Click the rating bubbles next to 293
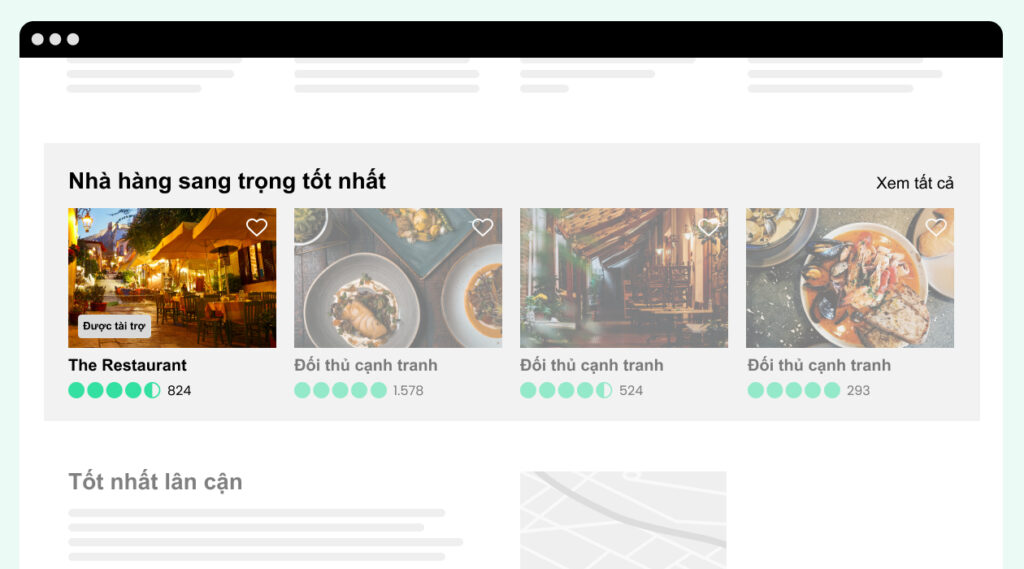 tap(793, 390)
